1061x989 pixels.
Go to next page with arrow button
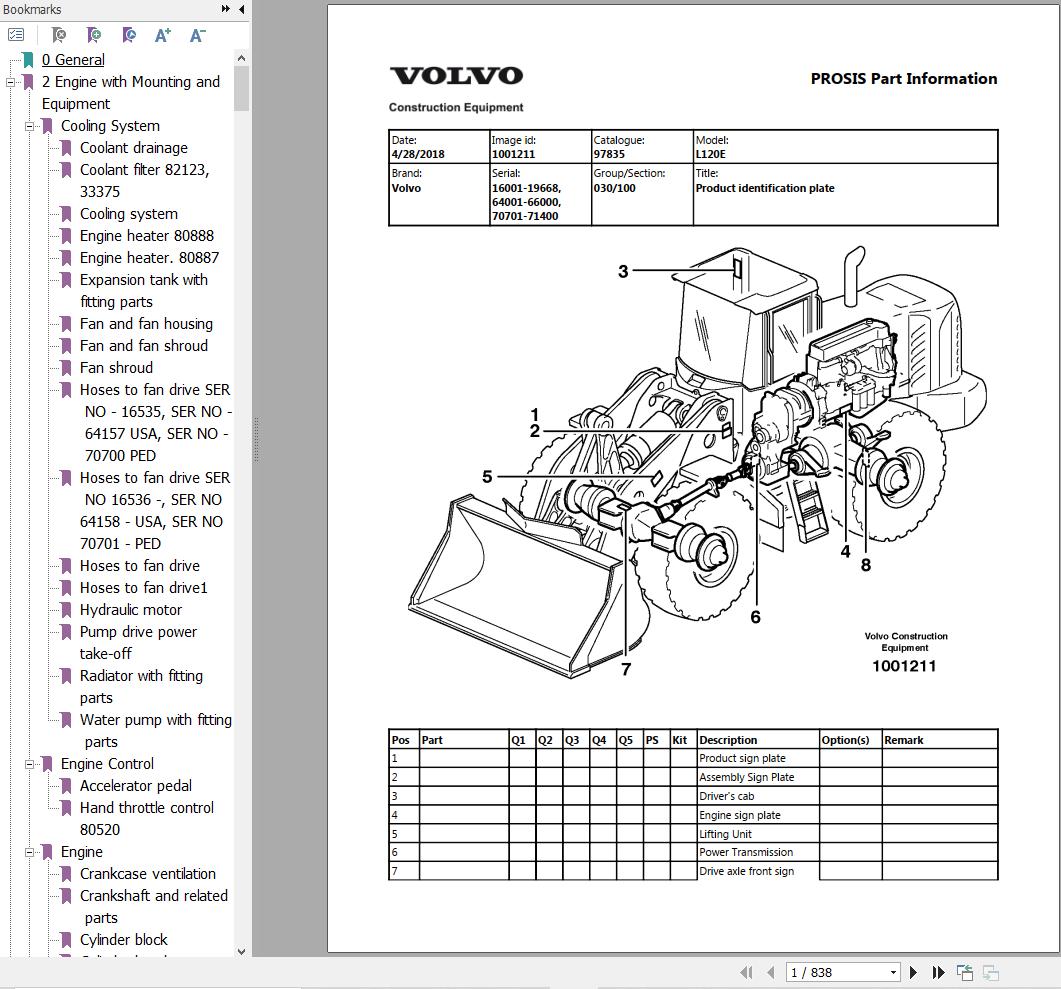point(913,971)
